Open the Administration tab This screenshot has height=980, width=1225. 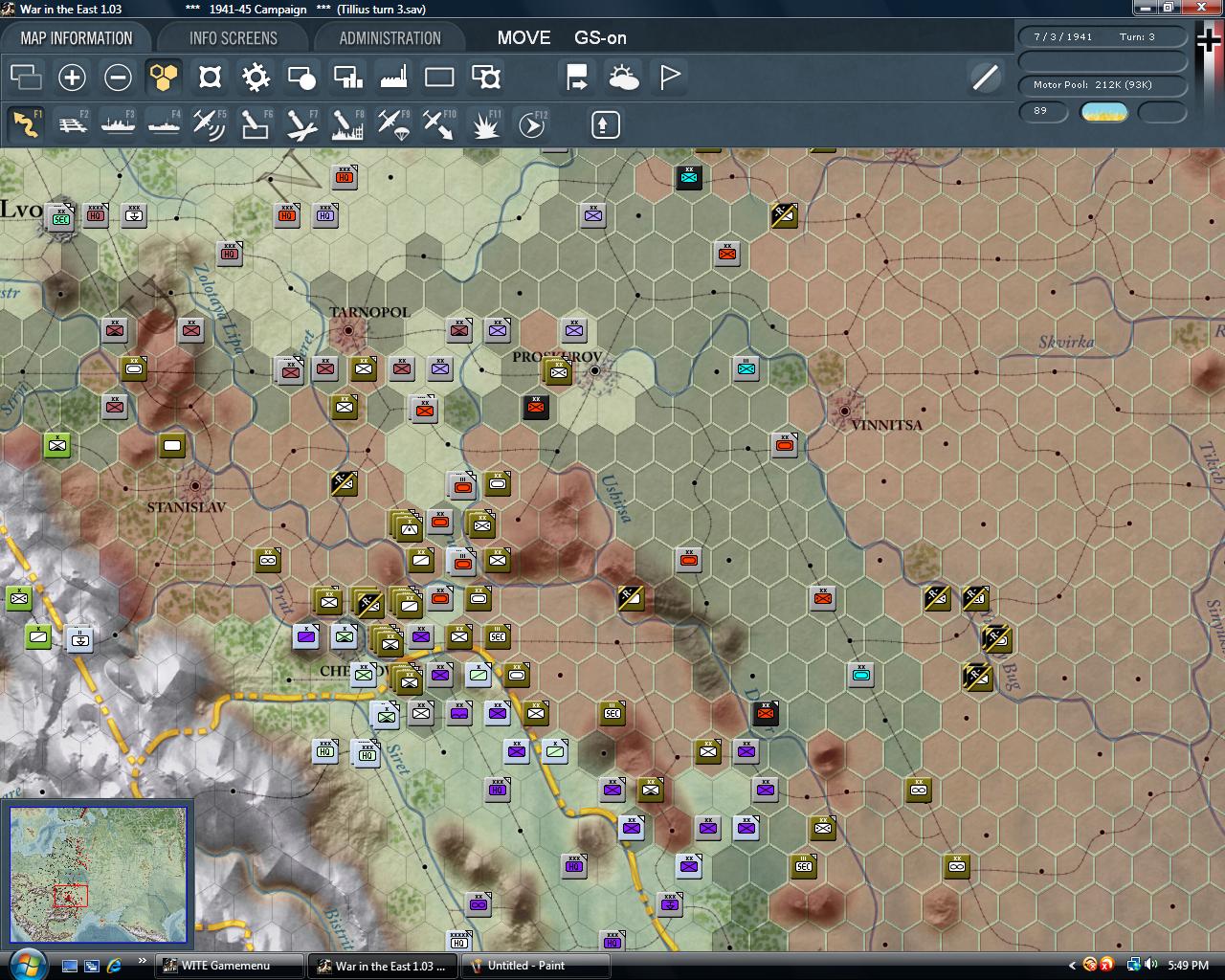click(x=390, y=38)
